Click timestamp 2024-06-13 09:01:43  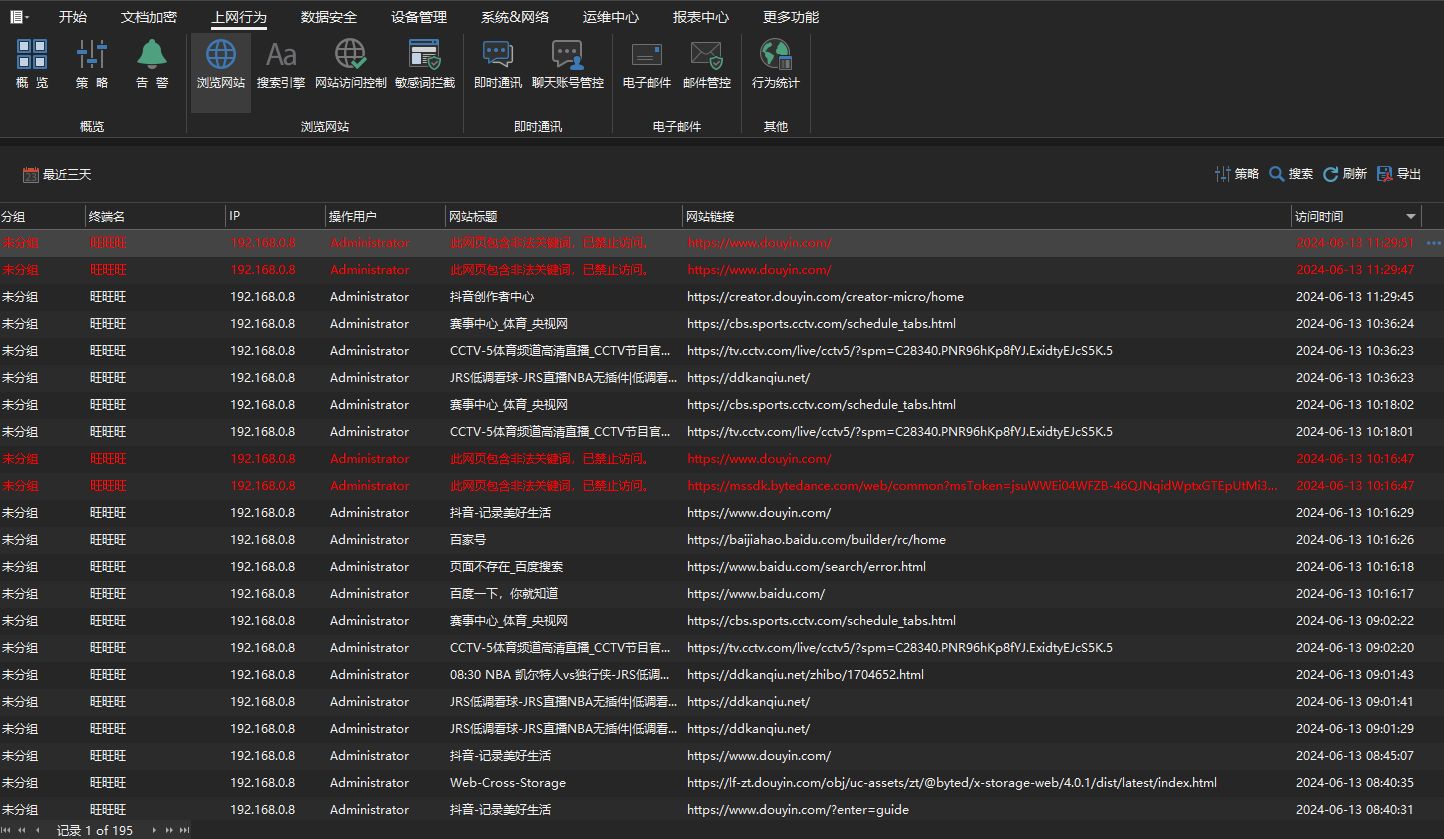tap(1355, 675)
